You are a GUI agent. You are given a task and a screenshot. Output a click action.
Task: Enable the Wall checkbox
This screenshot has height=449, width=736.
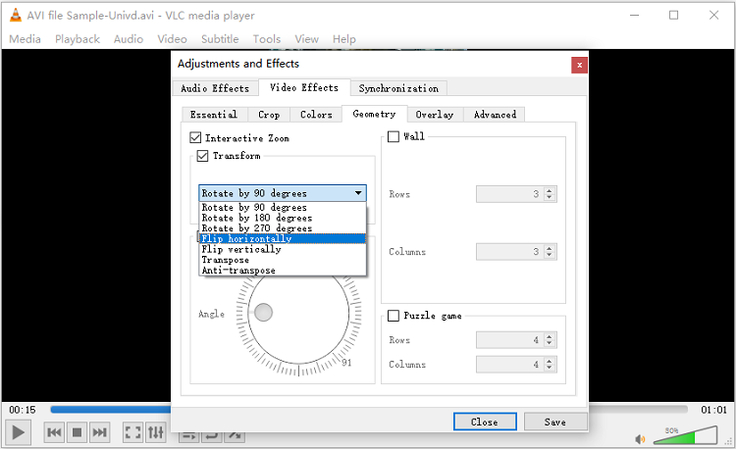393,137
